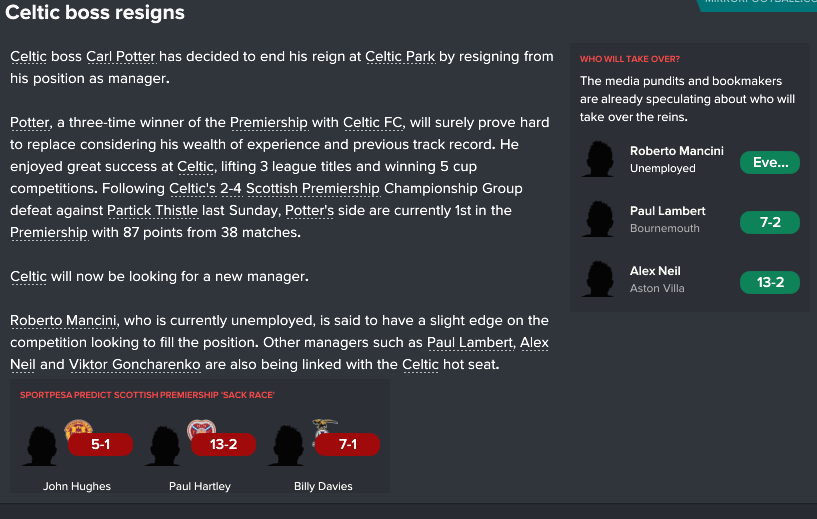
Task: Click the green 7-2 odds badge
Action: 770,223
